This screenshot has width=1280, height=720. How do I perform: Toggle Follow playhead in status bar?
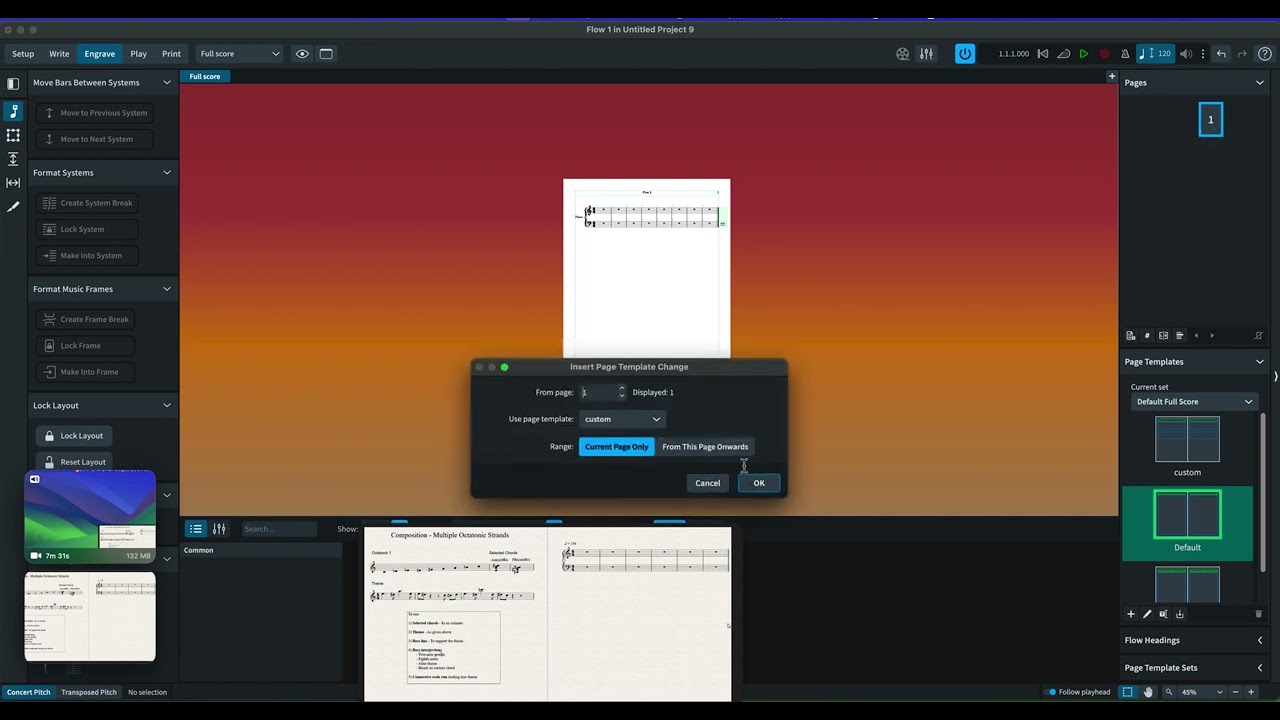(1079, 692)
